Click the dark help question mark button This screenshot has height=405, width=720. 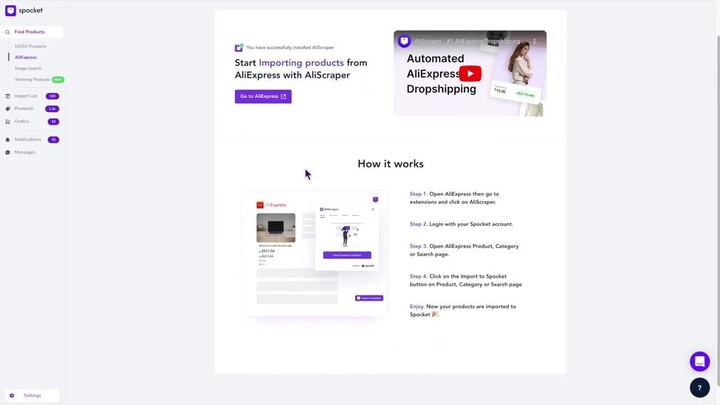pos(700,387)
